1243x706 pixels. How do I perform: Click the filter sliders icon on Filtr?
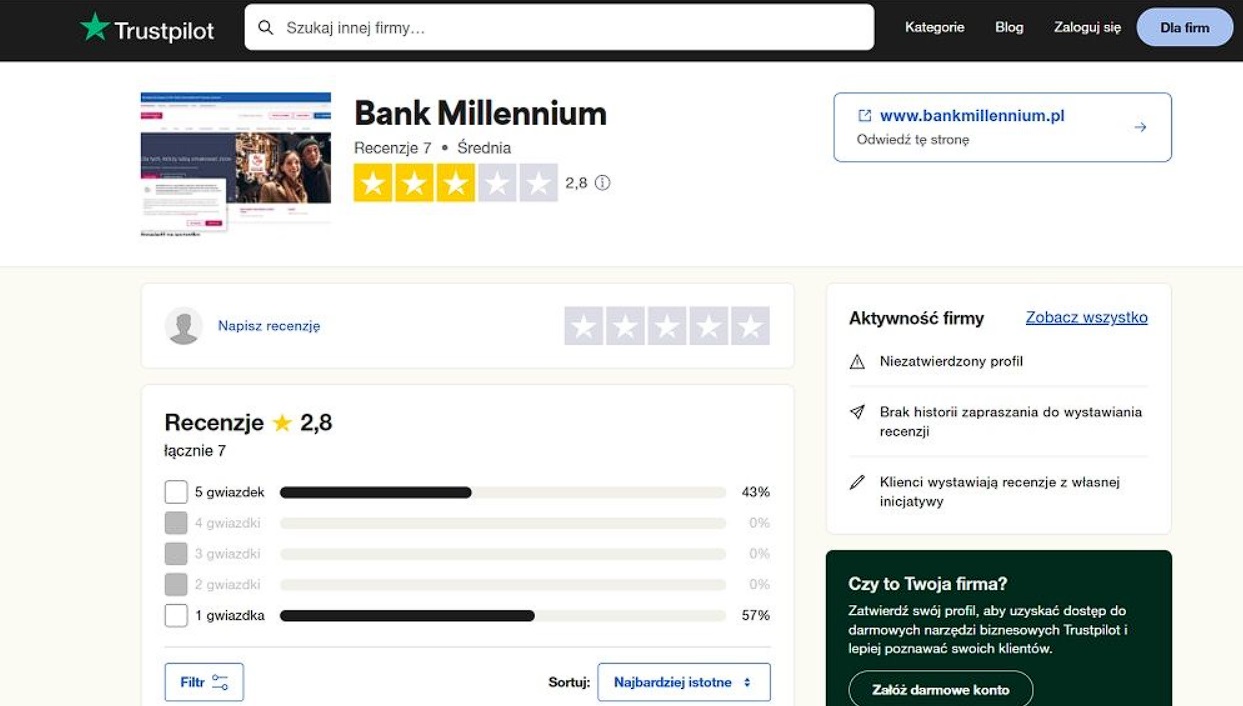click(220, 682)
